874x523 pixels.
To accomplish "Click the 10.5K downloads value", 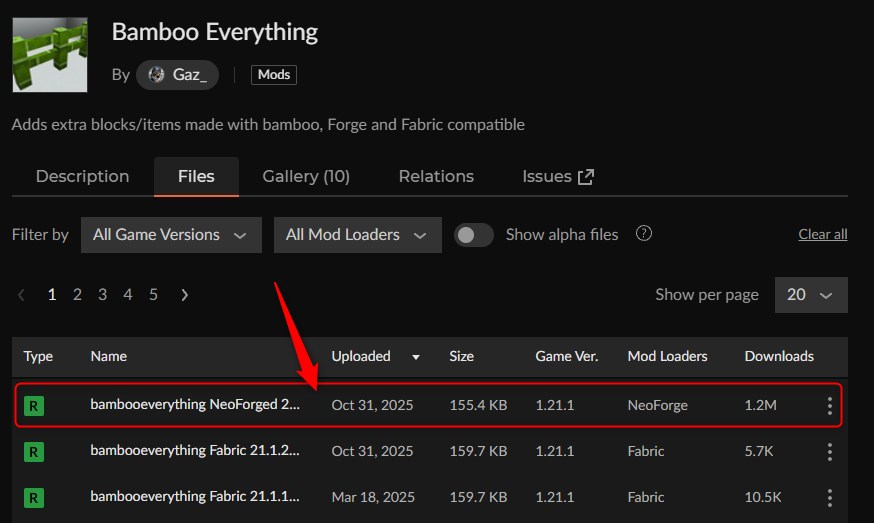I will point(763,497).
